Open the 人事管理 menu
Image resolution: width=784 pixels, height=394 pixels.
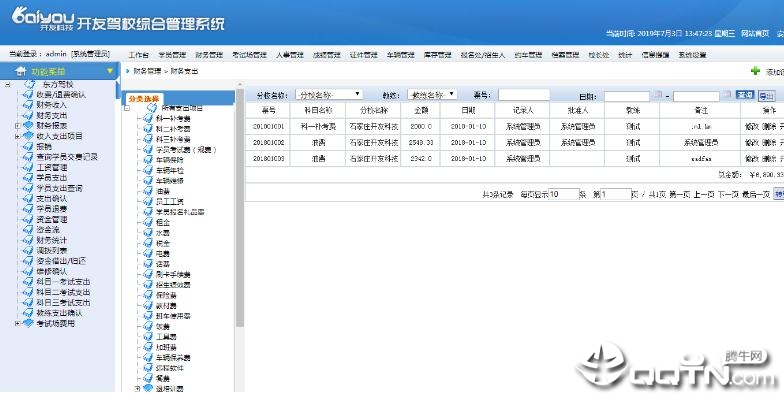tap(290, 55)
